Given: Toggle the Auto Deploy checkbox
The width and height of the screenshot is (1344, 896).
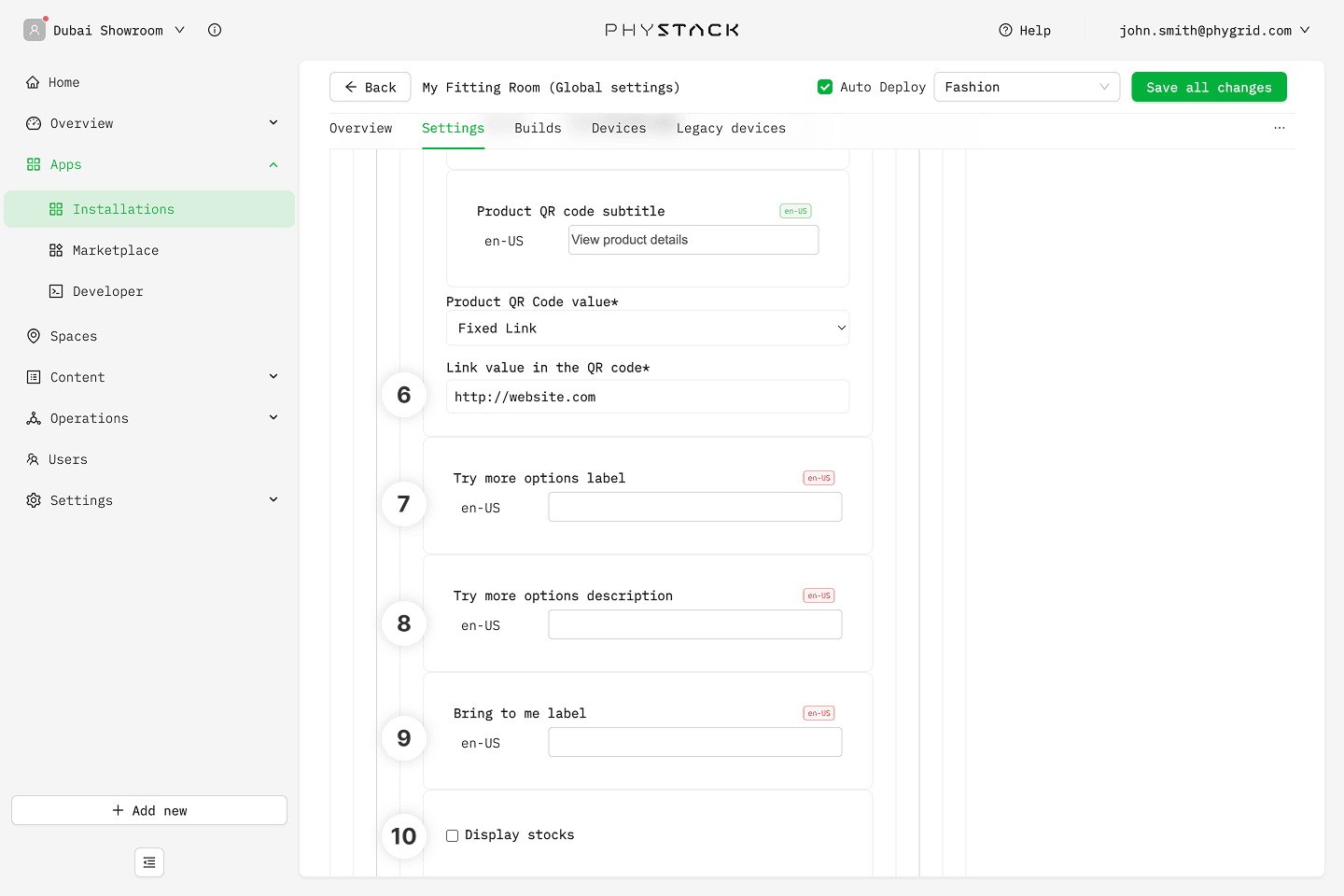Looking at the screenshot, I should coord(825,87).
